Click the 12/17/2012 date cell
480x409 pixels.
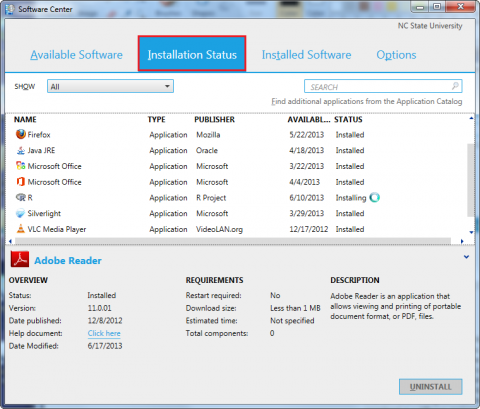coord(309,229)
